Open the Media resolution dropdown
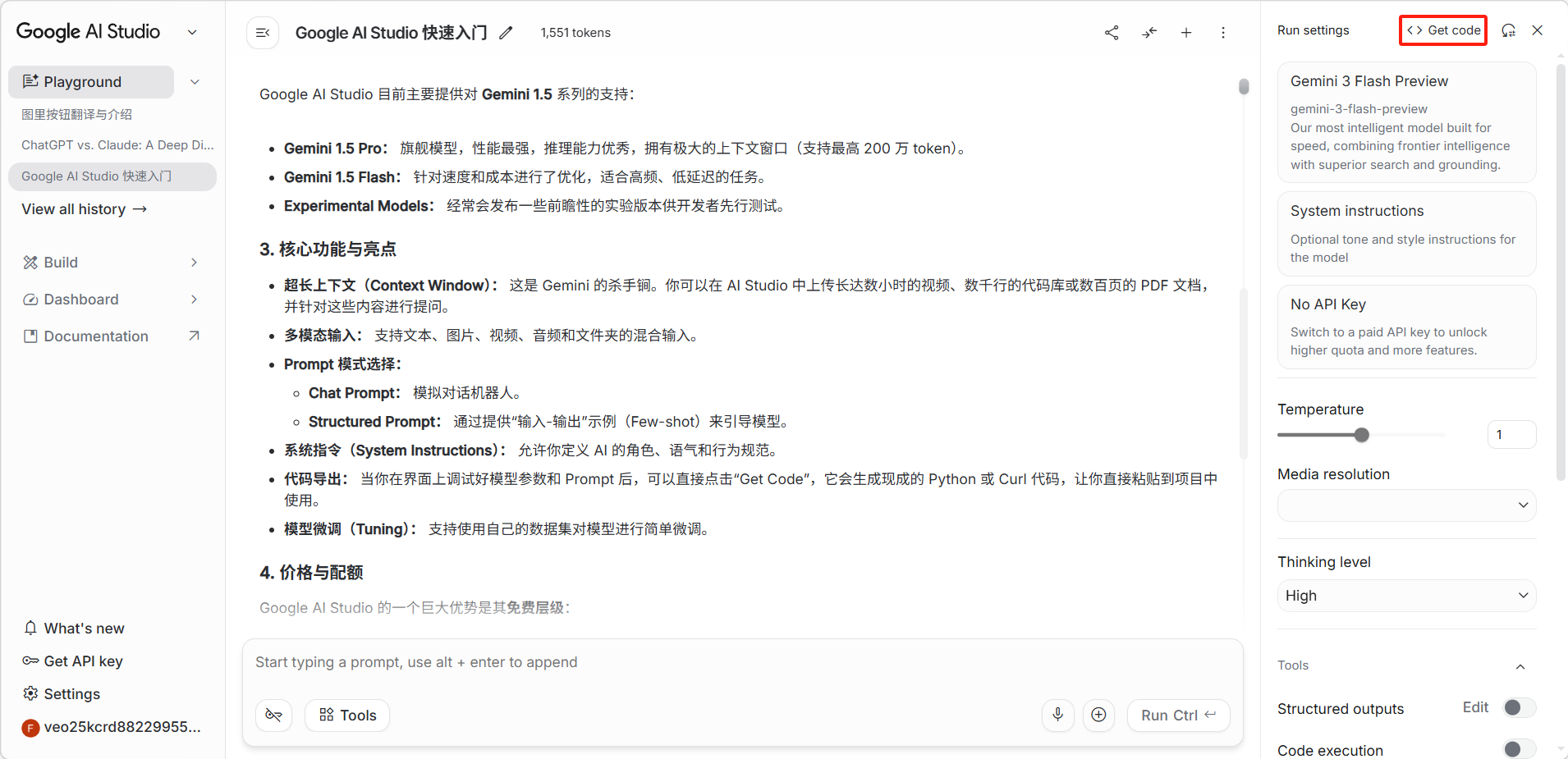Viewport: 1568px width, 759px height. (1406, 505)
